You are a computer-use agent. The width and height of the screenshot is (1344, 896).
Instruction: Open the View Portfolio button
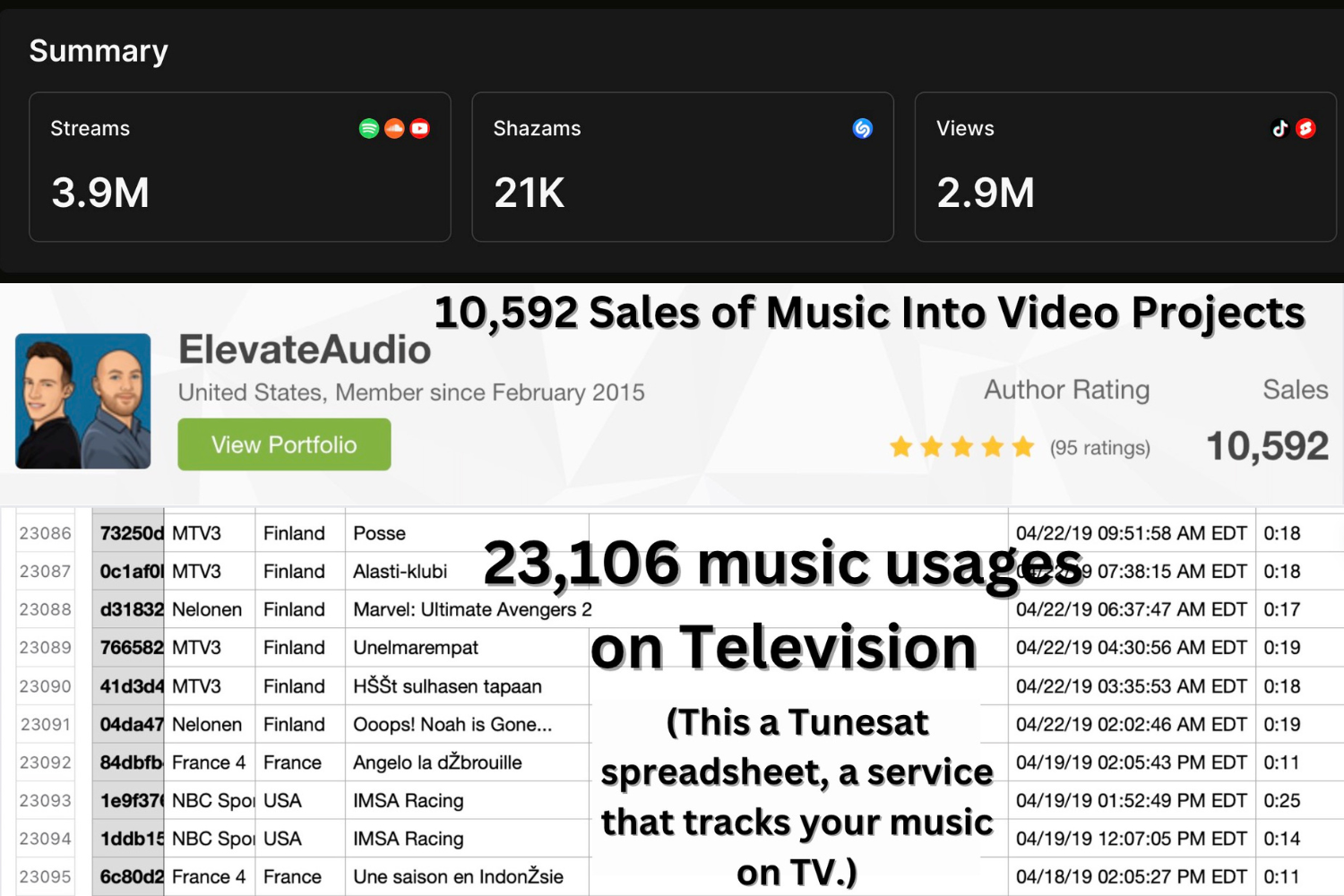pyautogui.click(x=284, y=444)
